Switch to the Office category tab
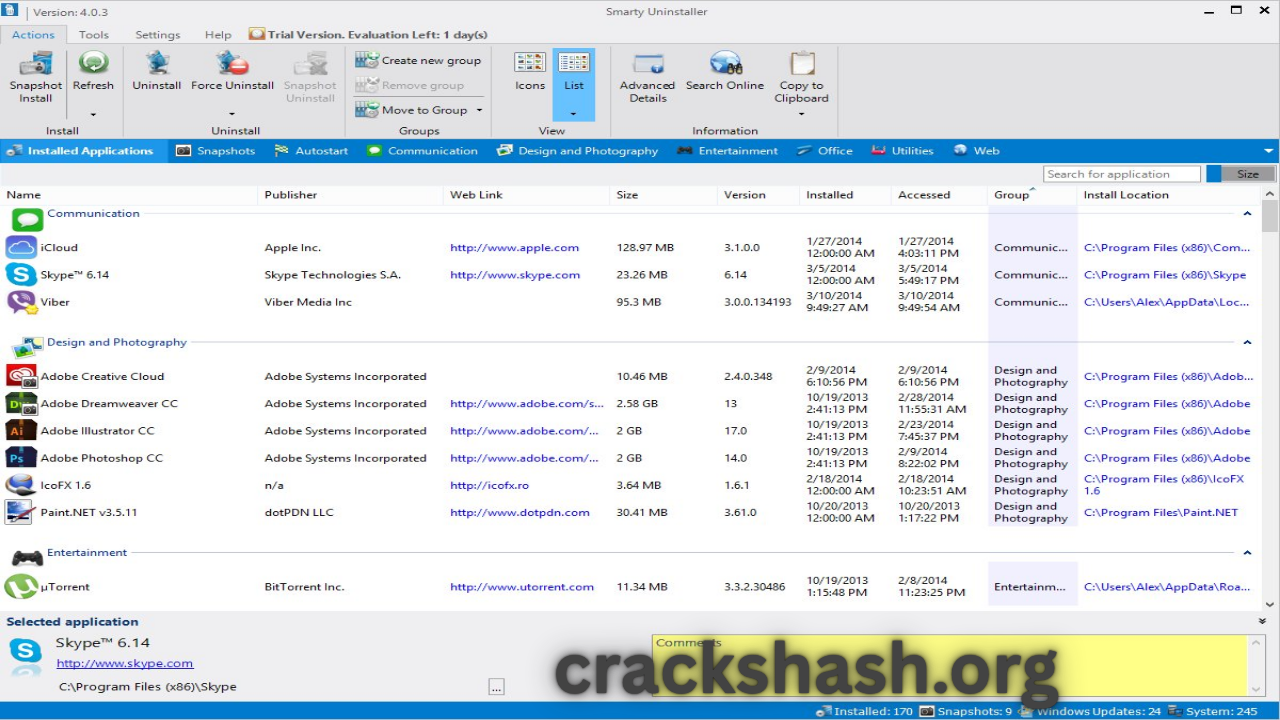Viewport: 1280px width, 720px height. (x=825, y=151)
